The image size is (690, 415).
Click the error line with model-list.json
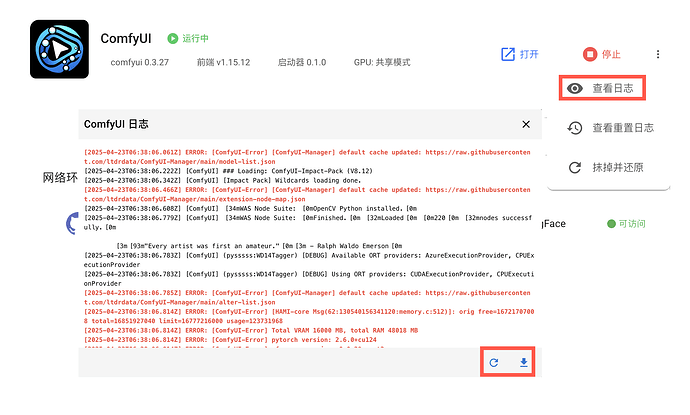pyautogui.click(x=307, y=157)
